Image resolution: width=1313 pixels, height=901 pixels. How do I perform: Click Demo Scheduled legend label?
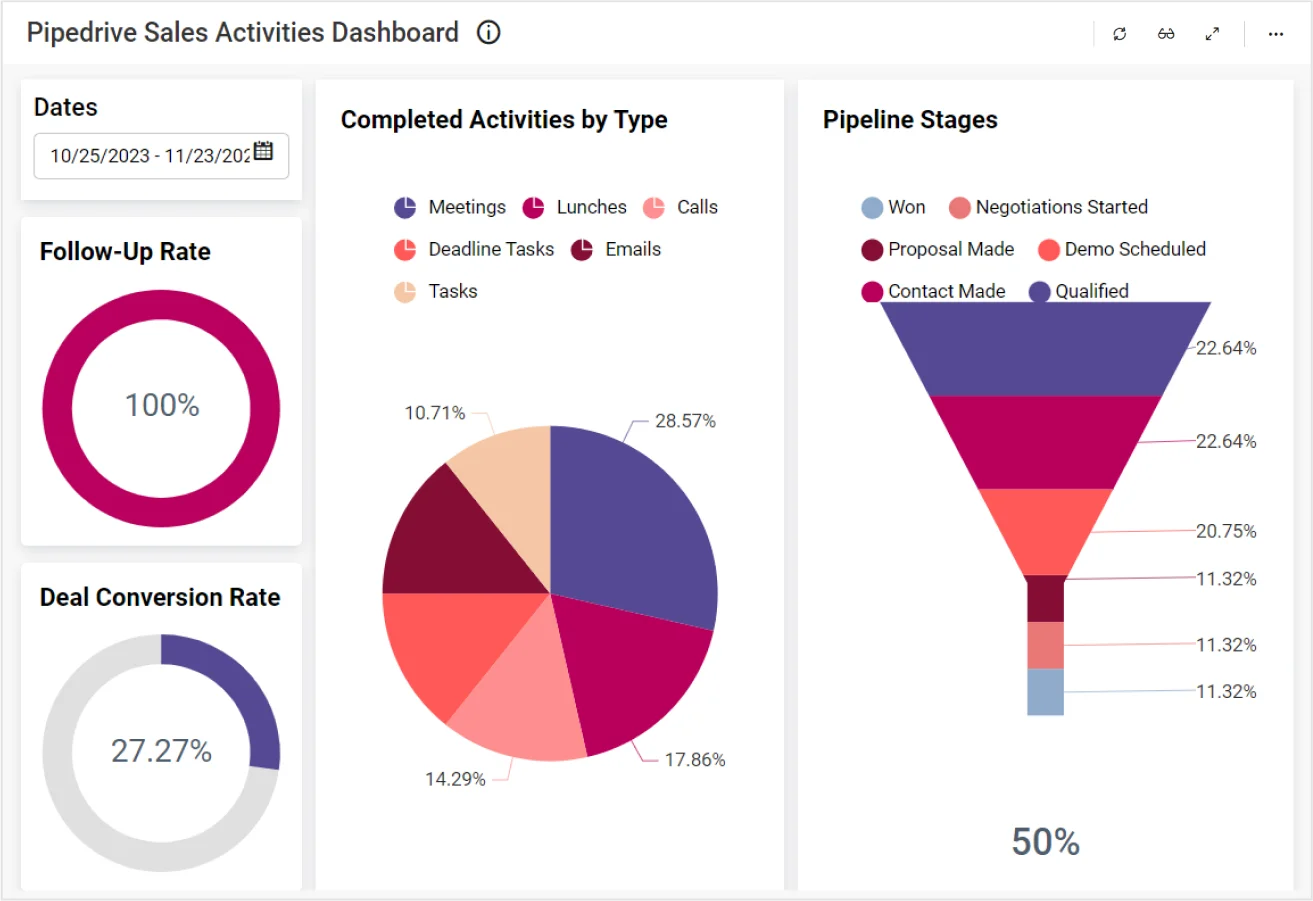pyautogui.click(x=1135, y=250)
